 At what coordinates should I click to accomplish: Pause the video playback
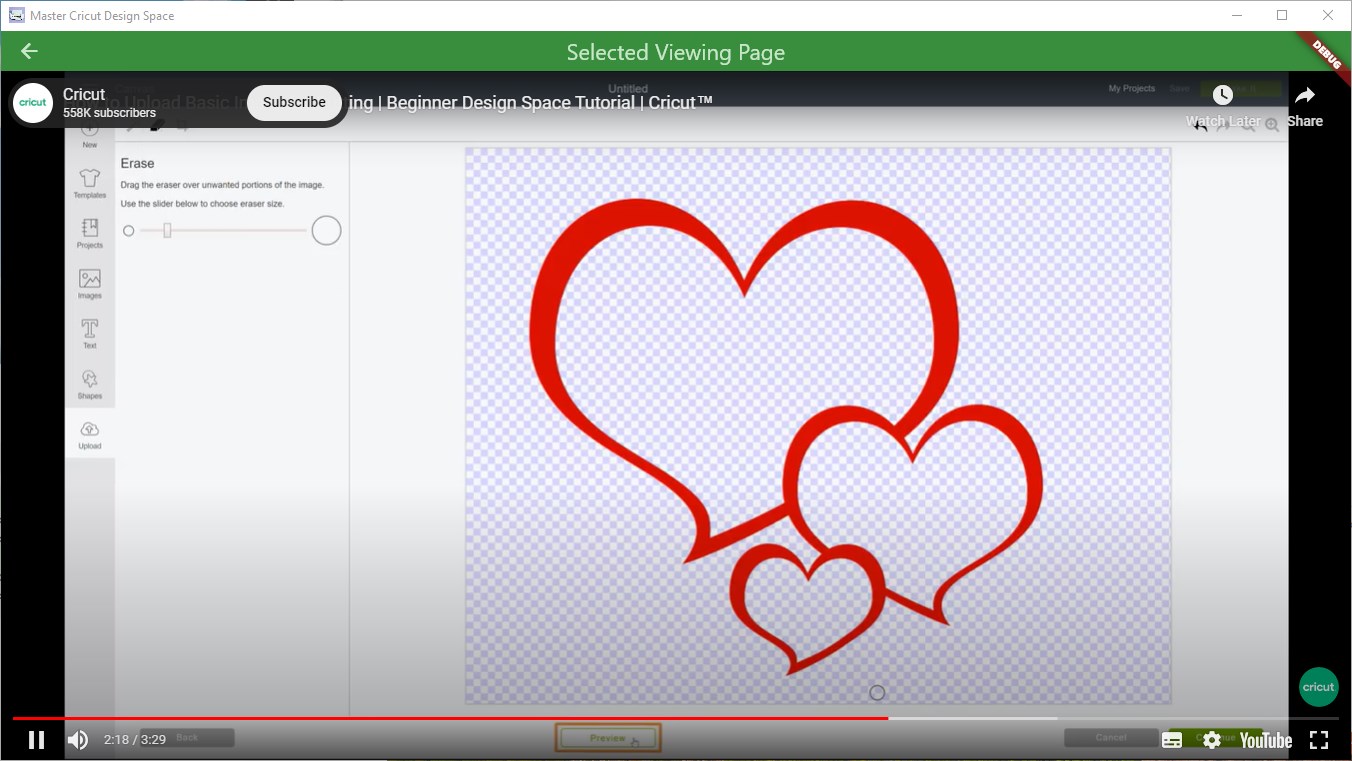point(36,739)
